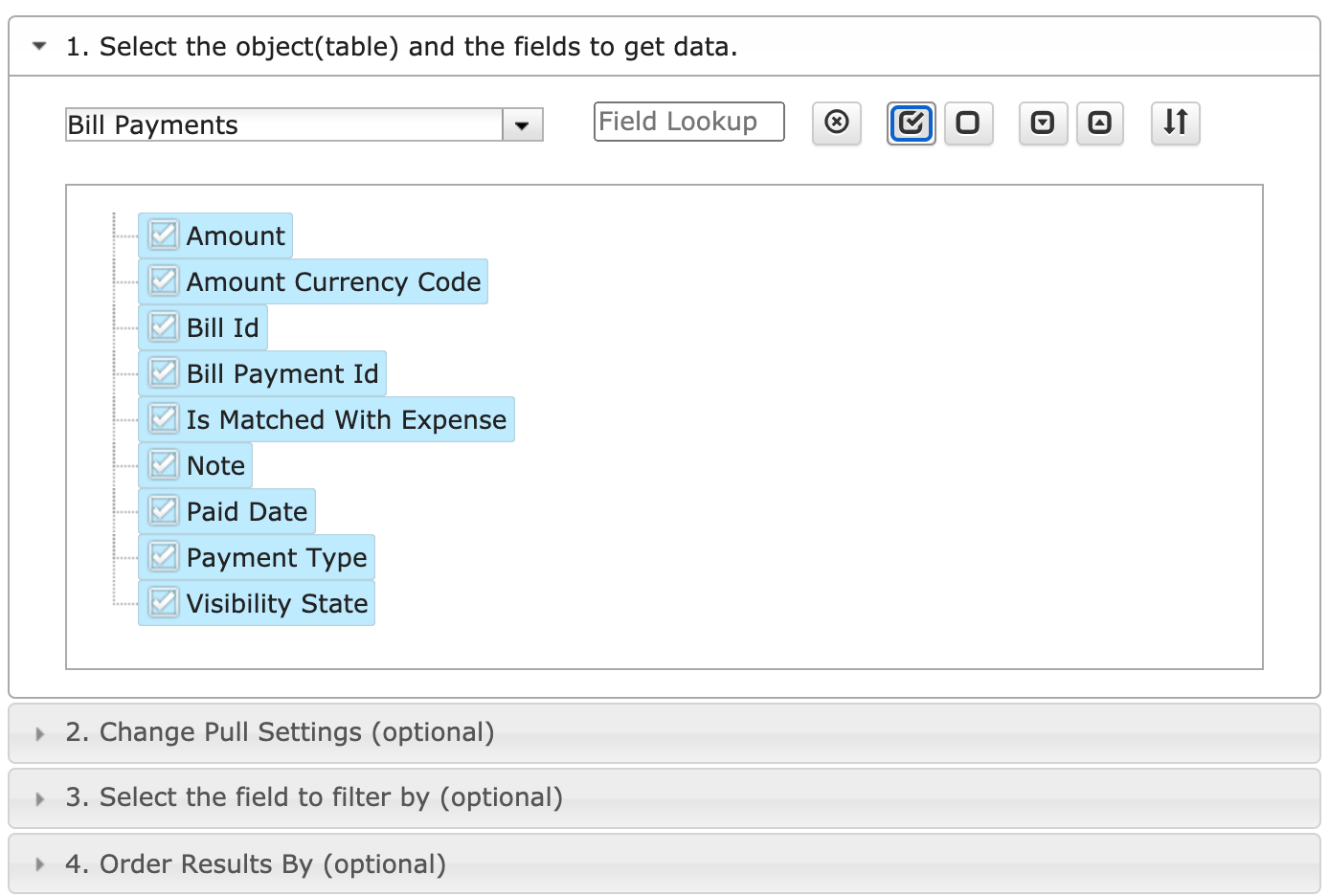The width and height of the screenshot is (1329, 896).
Task: Toggle the Bill Id checkbox
Action: click(x=164, y=326)
